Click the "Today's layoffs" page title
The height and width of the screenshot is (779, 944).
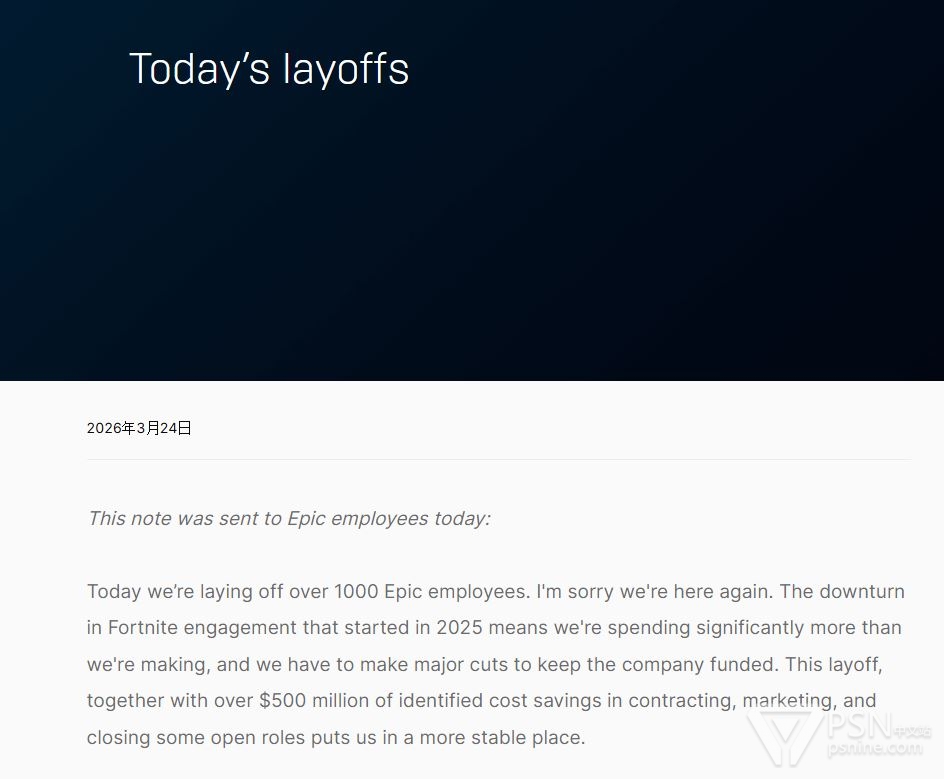click(x=269, y=69)
